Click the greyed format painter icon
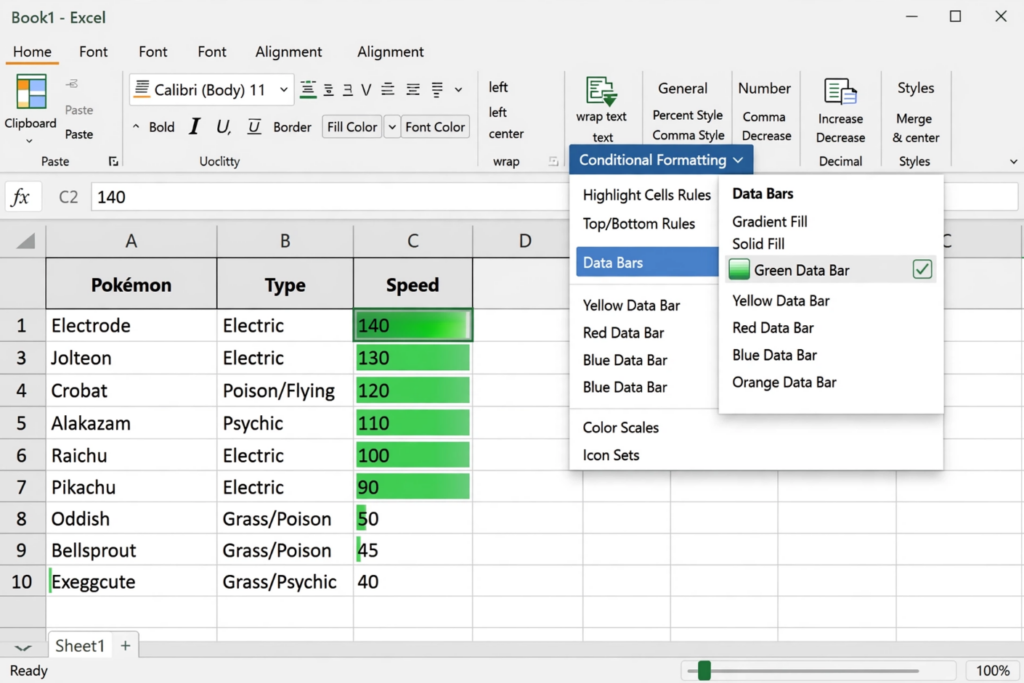 tap(72, 84)
